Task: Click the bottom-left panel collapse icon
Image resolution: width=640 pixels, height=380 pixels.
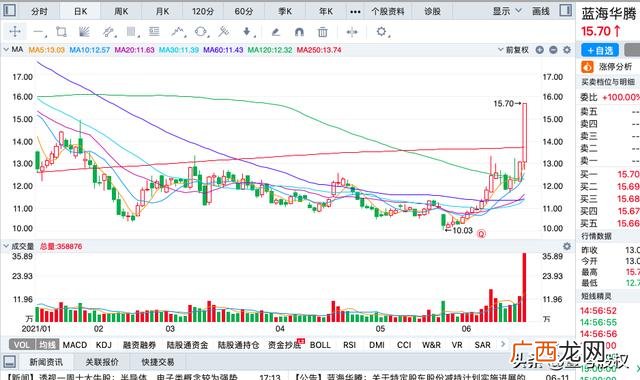Action: point(9,361)
